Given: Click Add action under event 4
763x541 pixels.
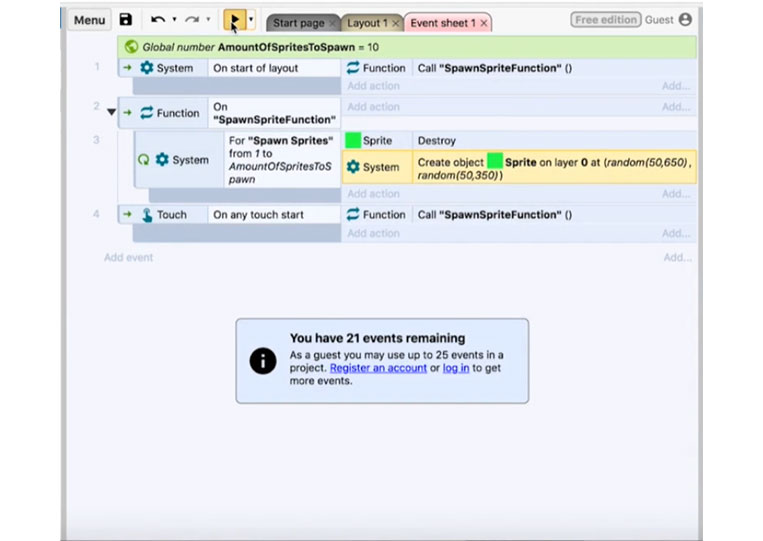Looking at the screenshot, I should (373, 234).
